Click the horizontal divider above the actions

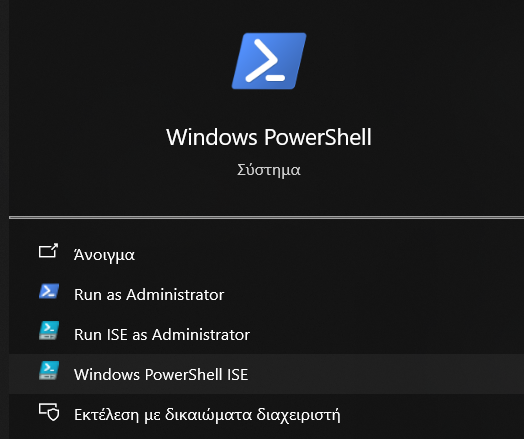266,217
